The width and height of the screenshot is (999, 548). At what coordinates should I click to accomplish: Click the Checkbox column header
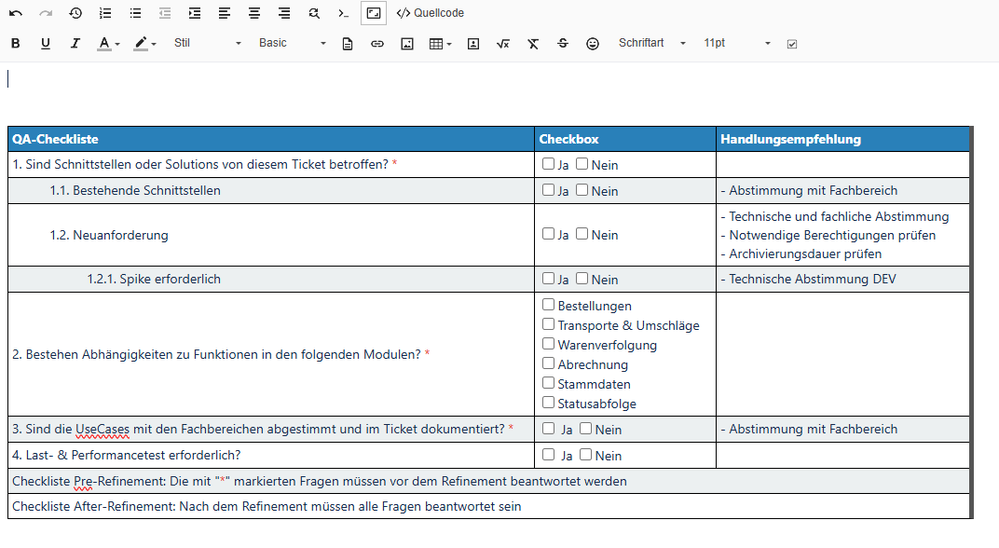625,139
